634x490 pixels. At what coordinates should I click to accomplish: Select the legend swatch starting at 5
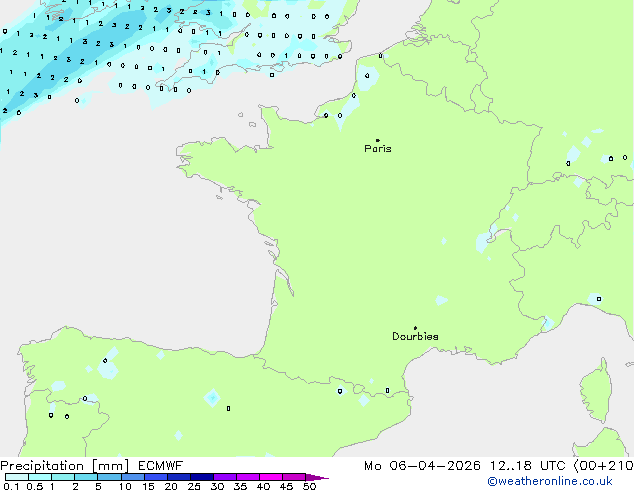[x=110, y=477]
